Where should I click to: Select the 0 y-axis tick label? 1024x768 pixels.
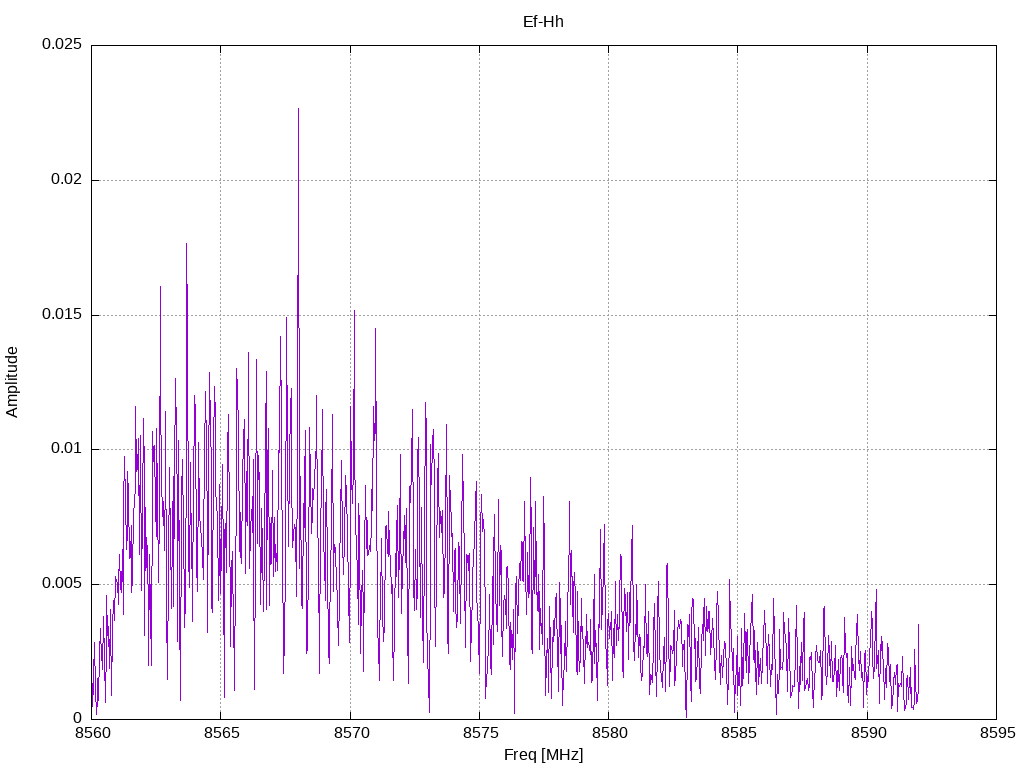click(x=78, y=718)
